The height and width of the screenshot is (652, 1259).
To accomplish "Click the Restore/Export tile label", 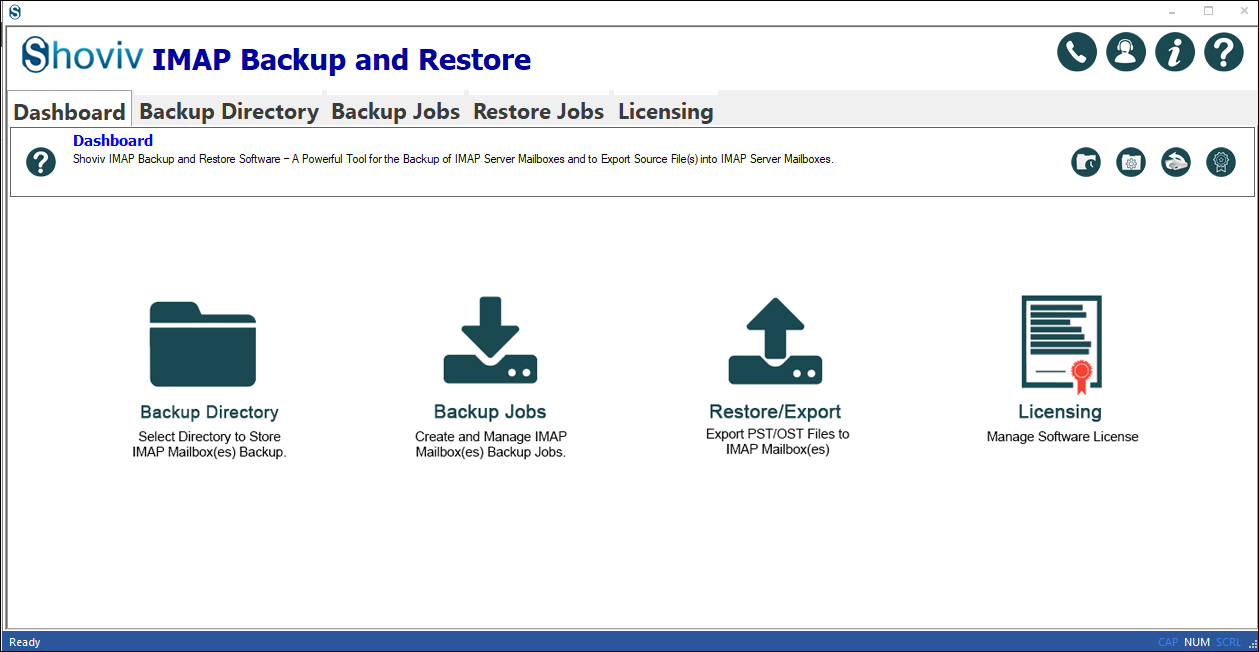I will tap(775, 412).
